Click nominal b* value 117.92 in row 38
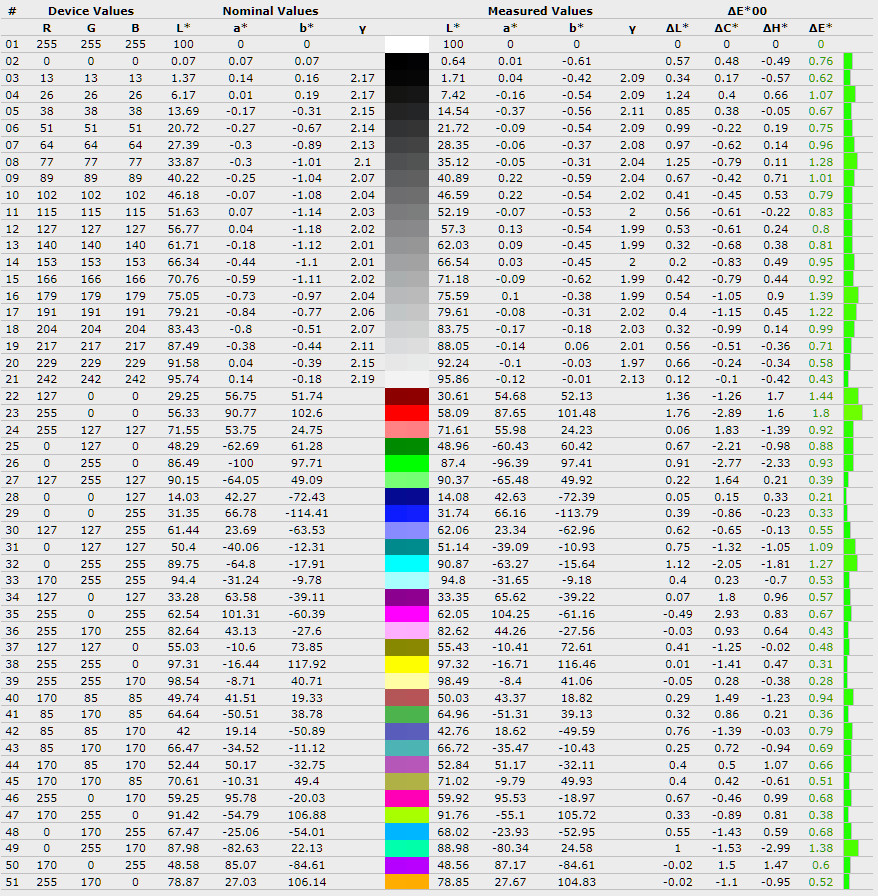The height and width of the screenshot is (896, 878). (307, 664)
